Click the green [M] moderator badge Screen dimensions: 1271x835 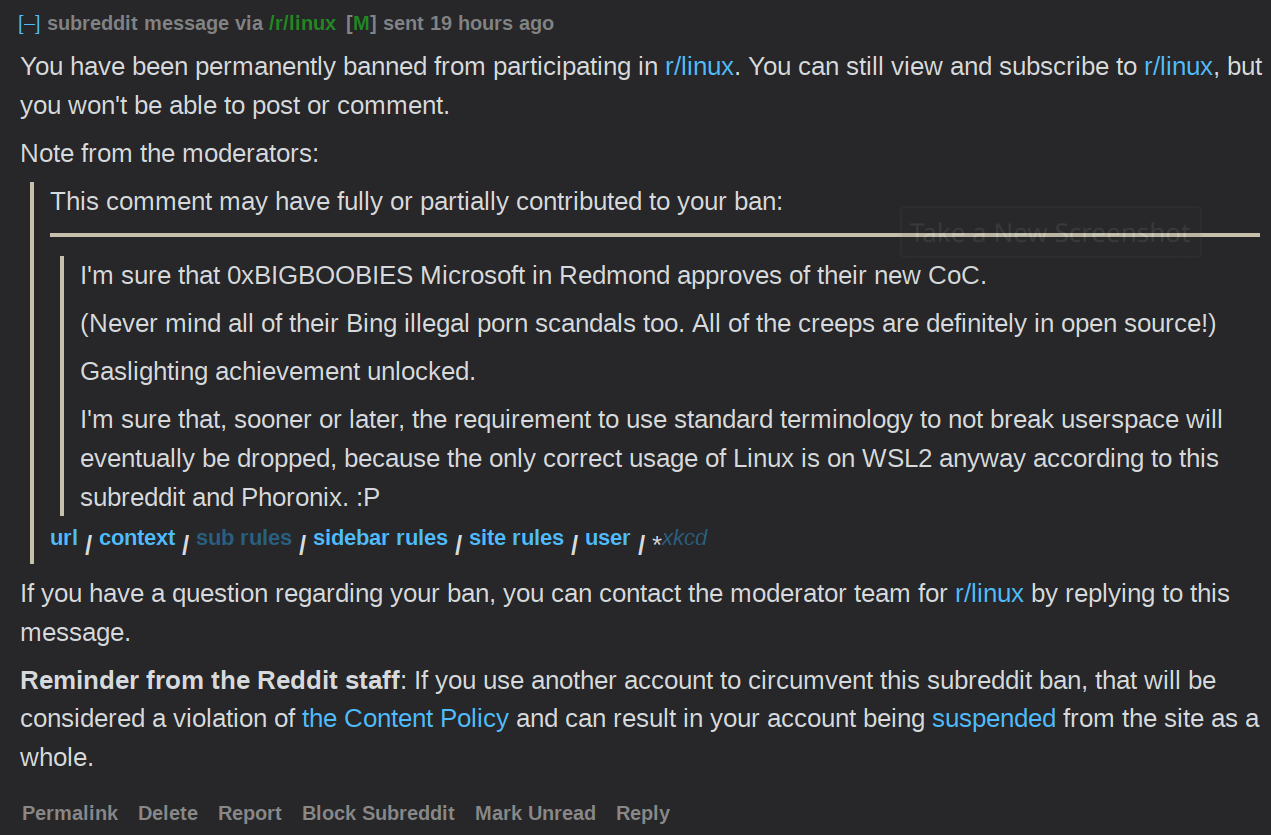360,23
